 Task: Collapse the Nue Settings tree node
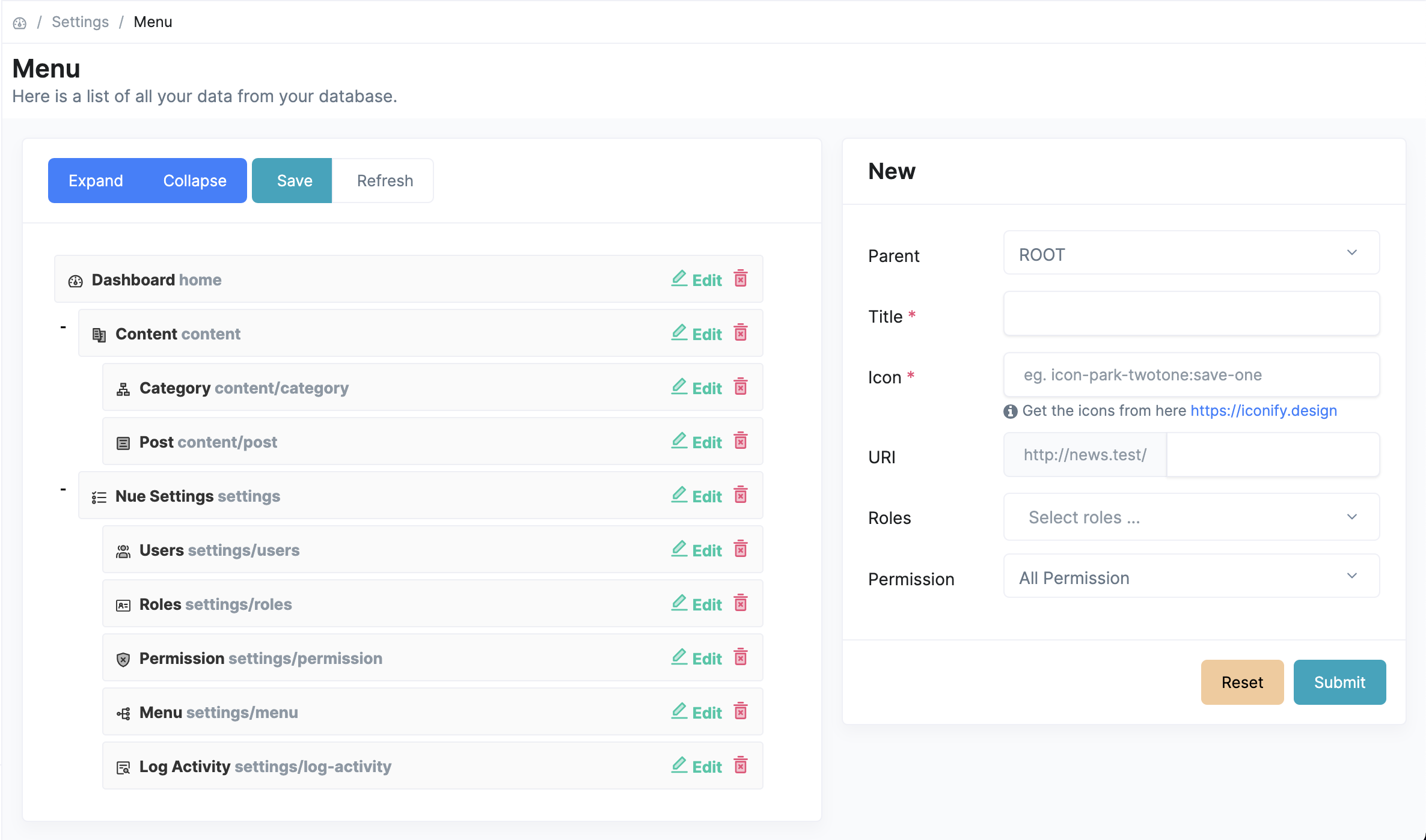63,490
